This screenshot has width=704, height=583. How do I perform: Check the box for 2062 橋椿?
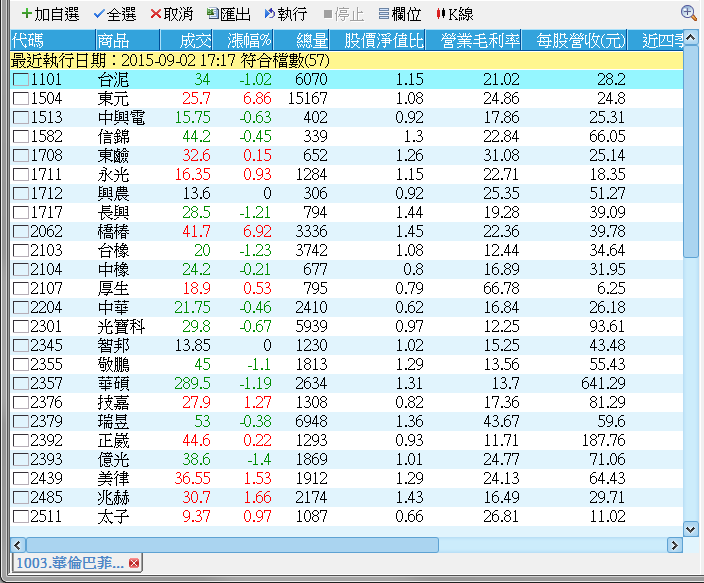[x=21, y=231]
